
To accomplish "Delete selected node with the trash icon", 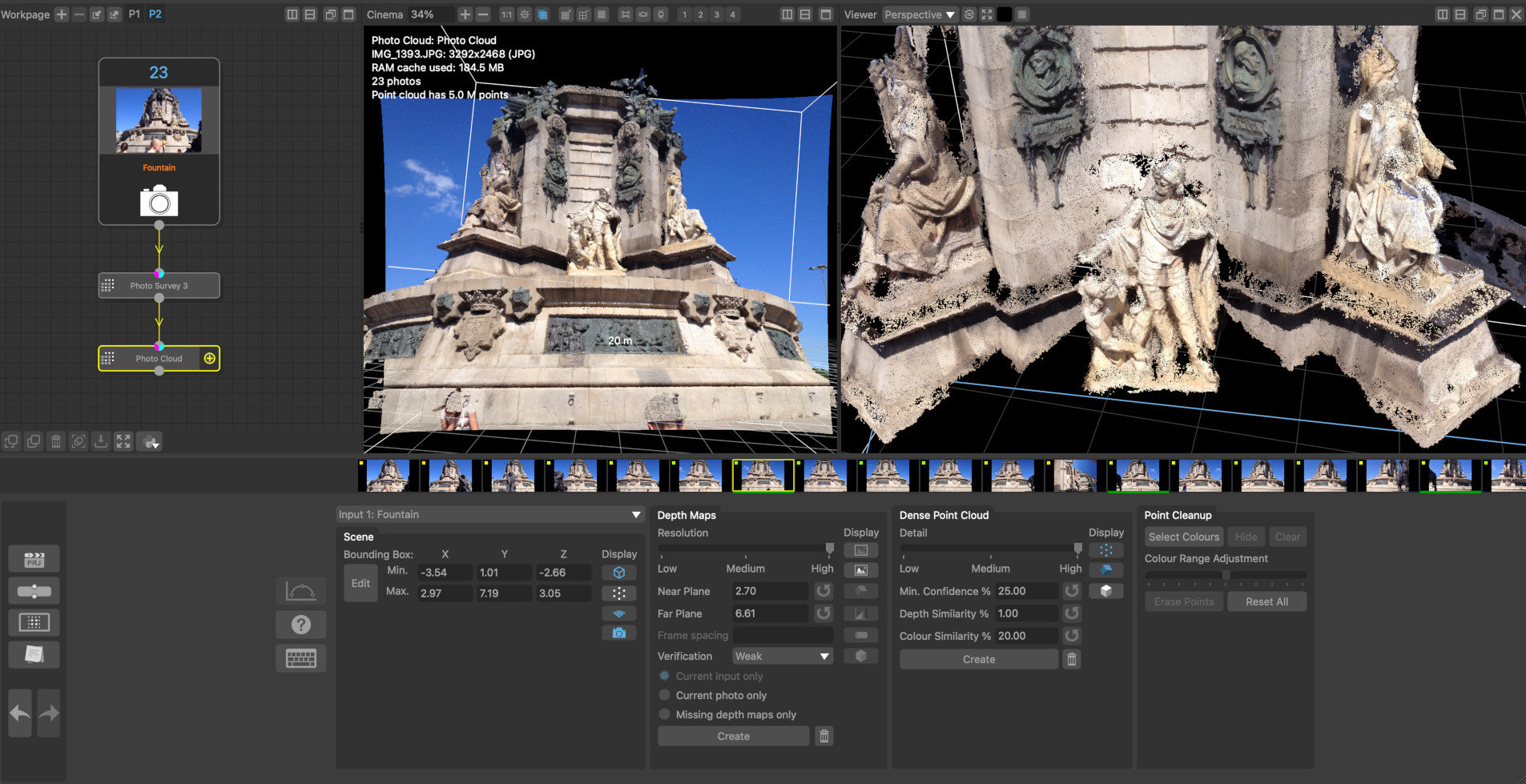I will [x=56, y=441].
